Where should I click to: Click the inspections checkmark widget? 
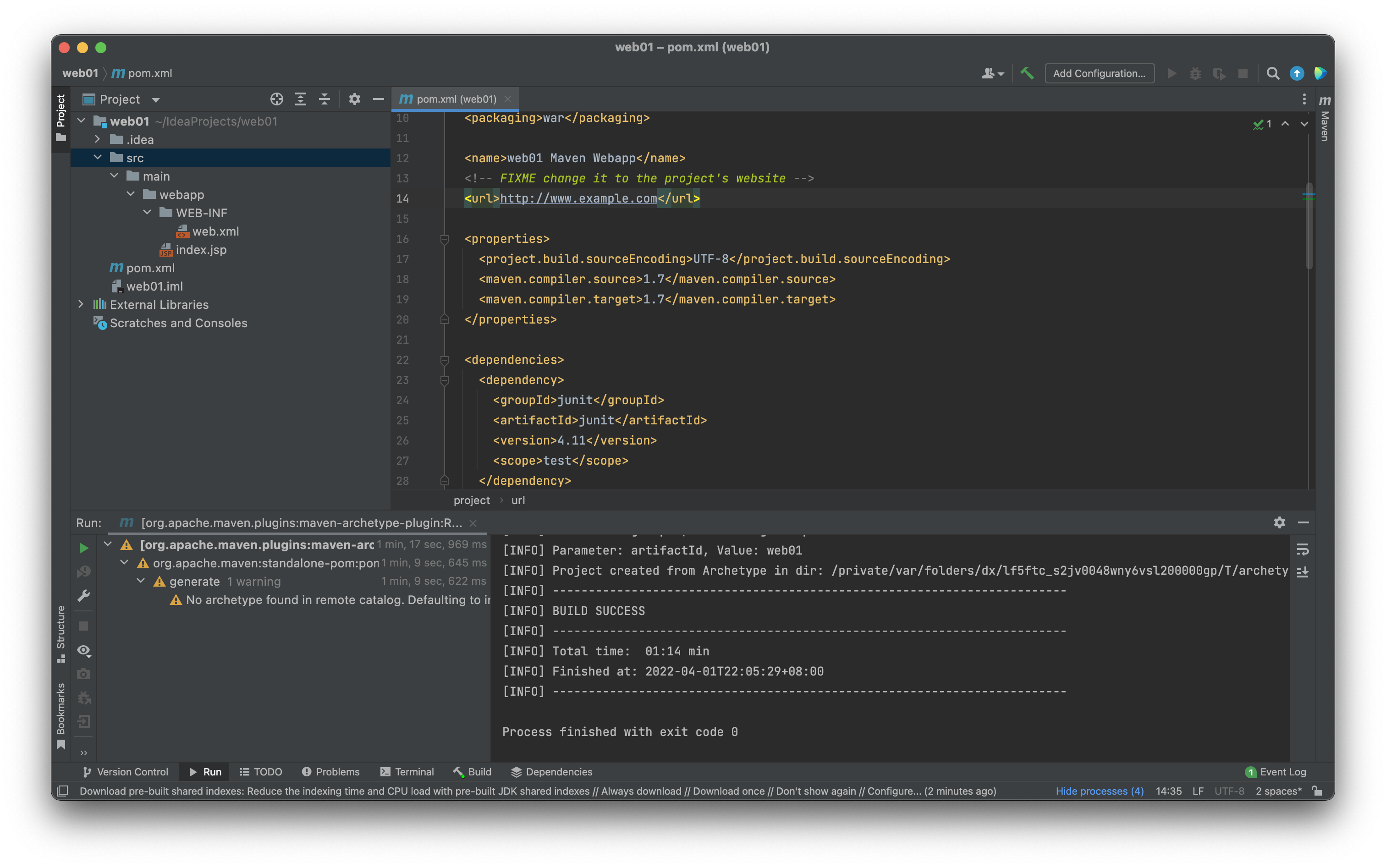point(1262,124)
